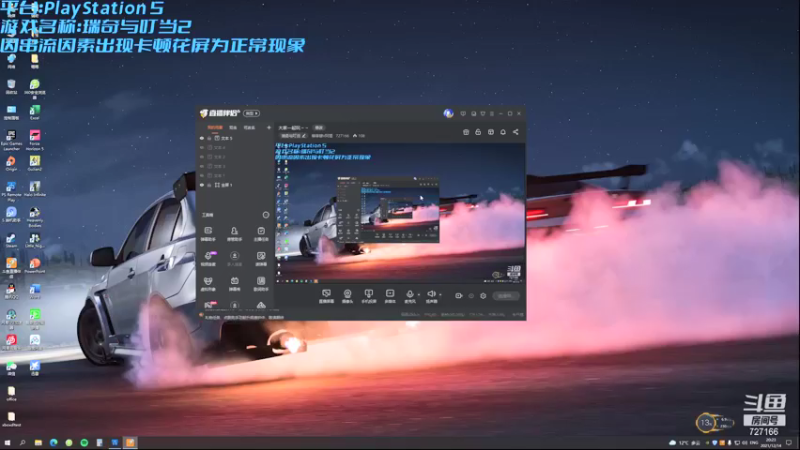Open the settings gear in streaming app
The height and width of the screenshot is (450, 800).
point(483,296)
